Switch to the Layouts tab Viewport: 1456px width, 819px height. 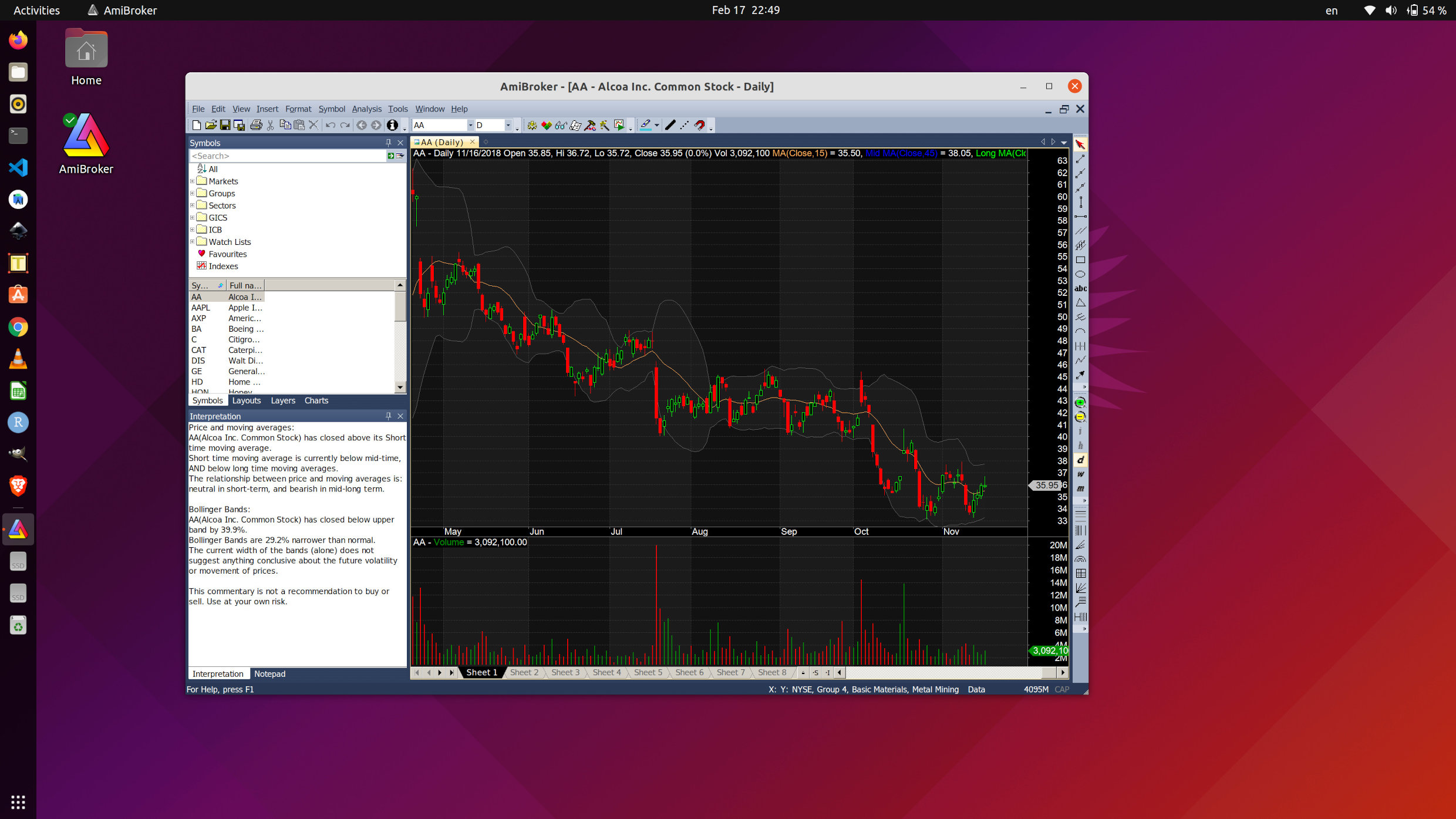pyautogui.click(x=246, y=400)
